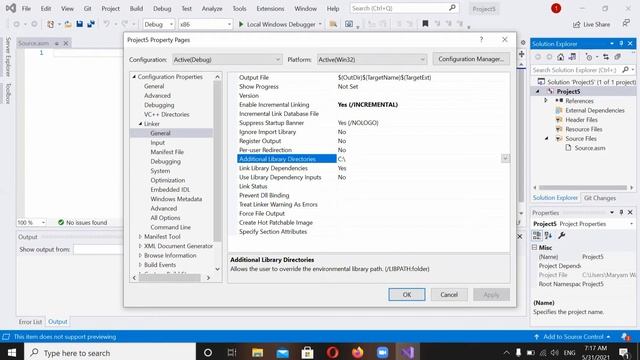This screenshot has width=640, height=360.
Task: Click the OK button
Action: (x=407, y=294)
